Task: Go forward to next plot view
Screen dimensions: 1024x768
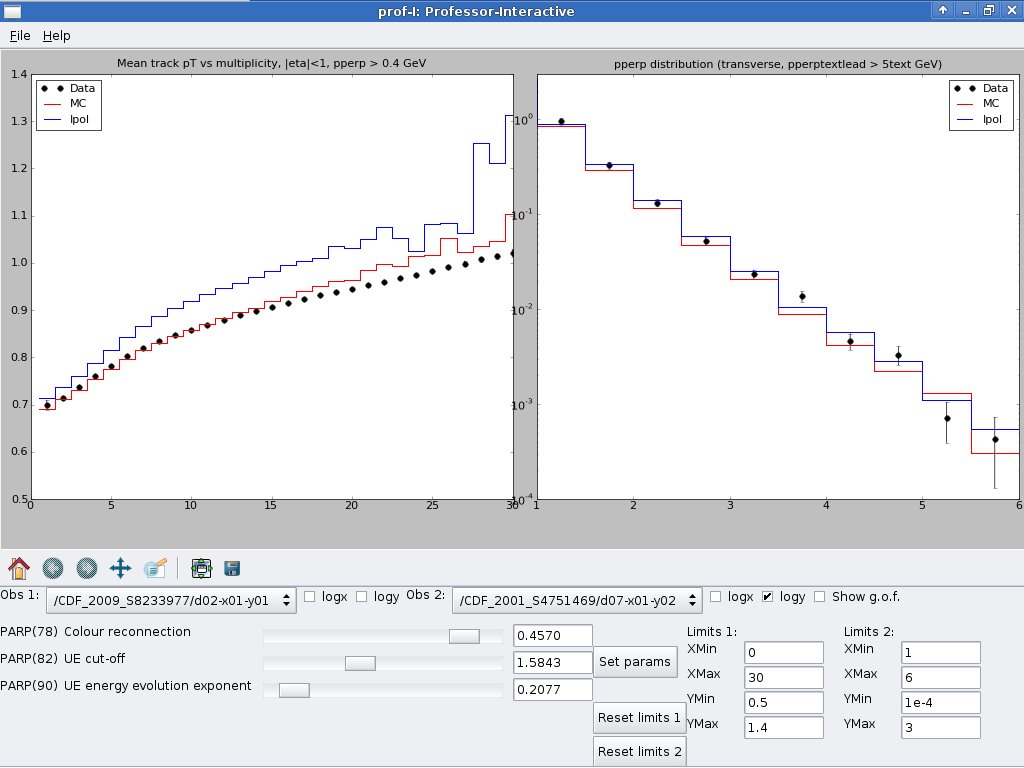Action: click(87, 568)
